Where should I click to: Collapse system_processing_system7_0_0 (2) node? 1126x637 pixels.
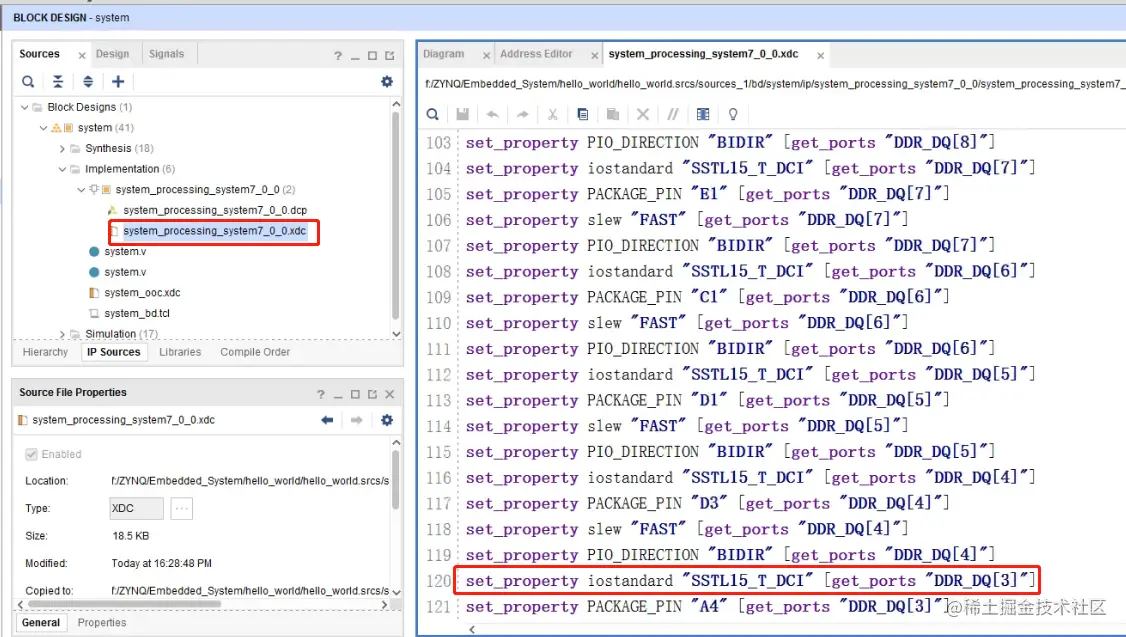81,190
